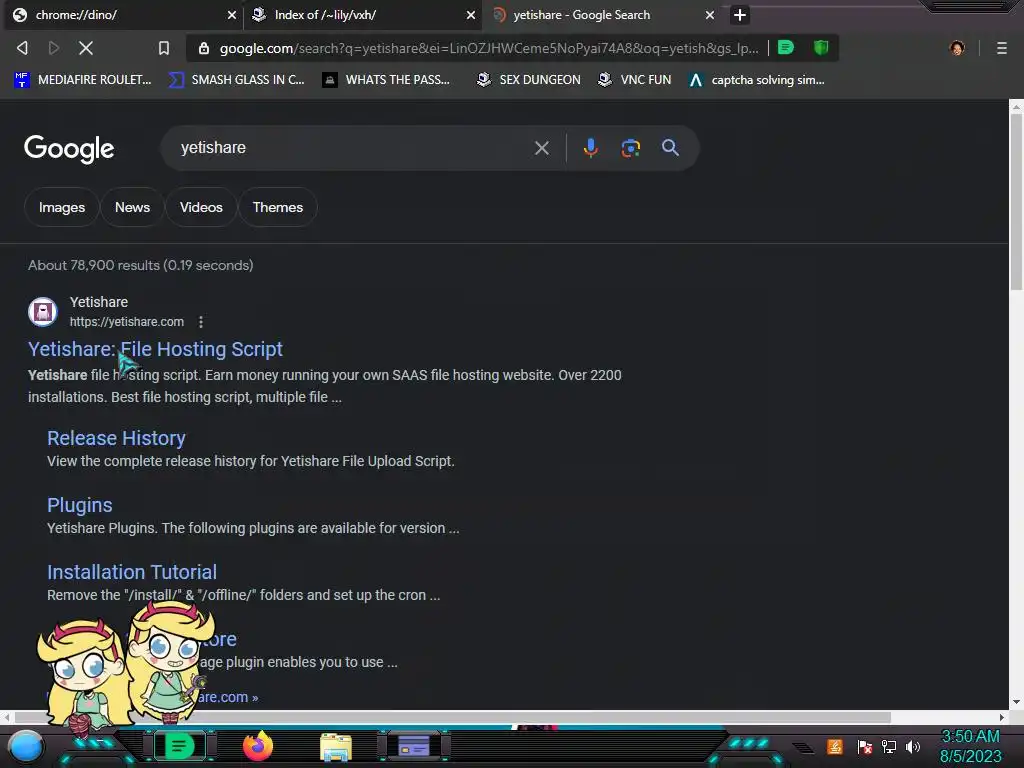Launch Firefox from the taskbar
1024x768 pixels.
258,746
